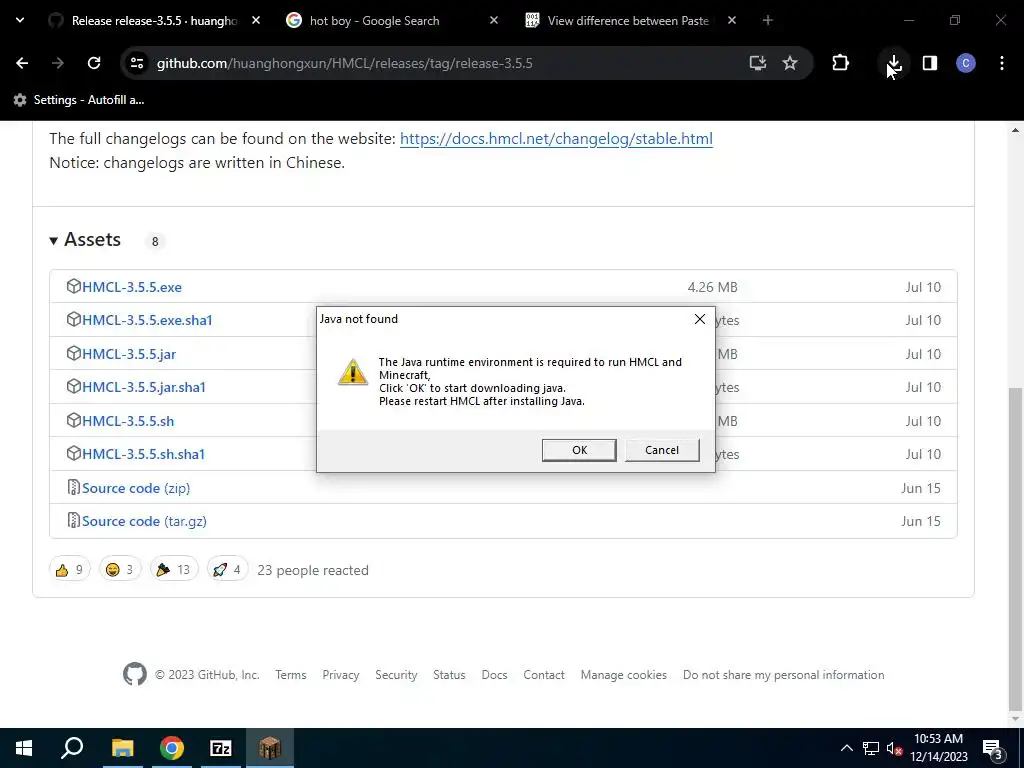Open 7-Zip from the taskbar
Viewport: 1024px width, 768px height.
[221, 748]
